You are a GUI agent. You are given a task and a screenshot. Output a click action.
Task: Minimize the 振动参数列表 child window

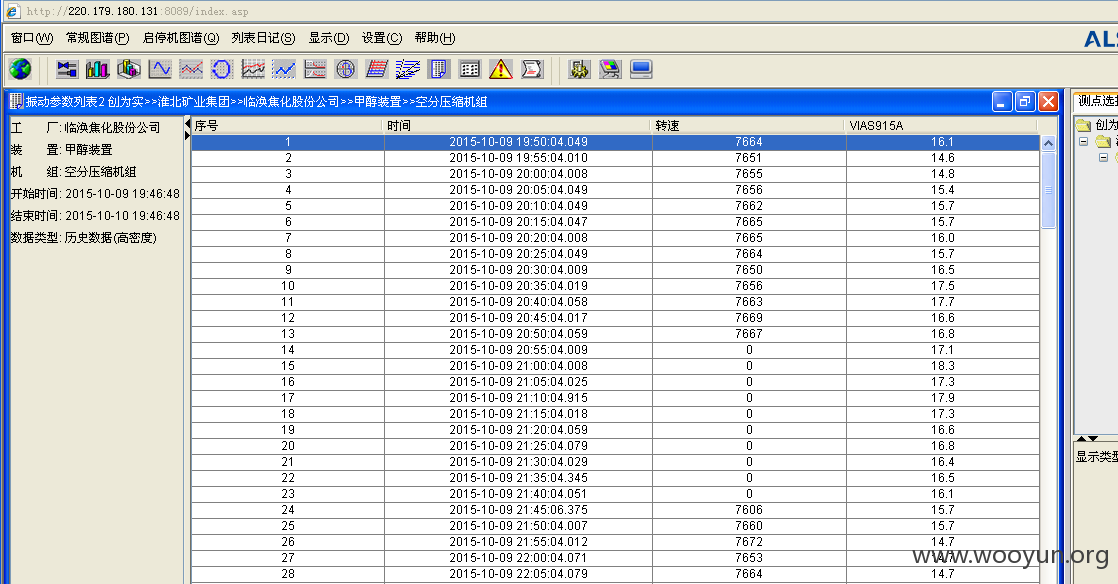pos(1002,102)
